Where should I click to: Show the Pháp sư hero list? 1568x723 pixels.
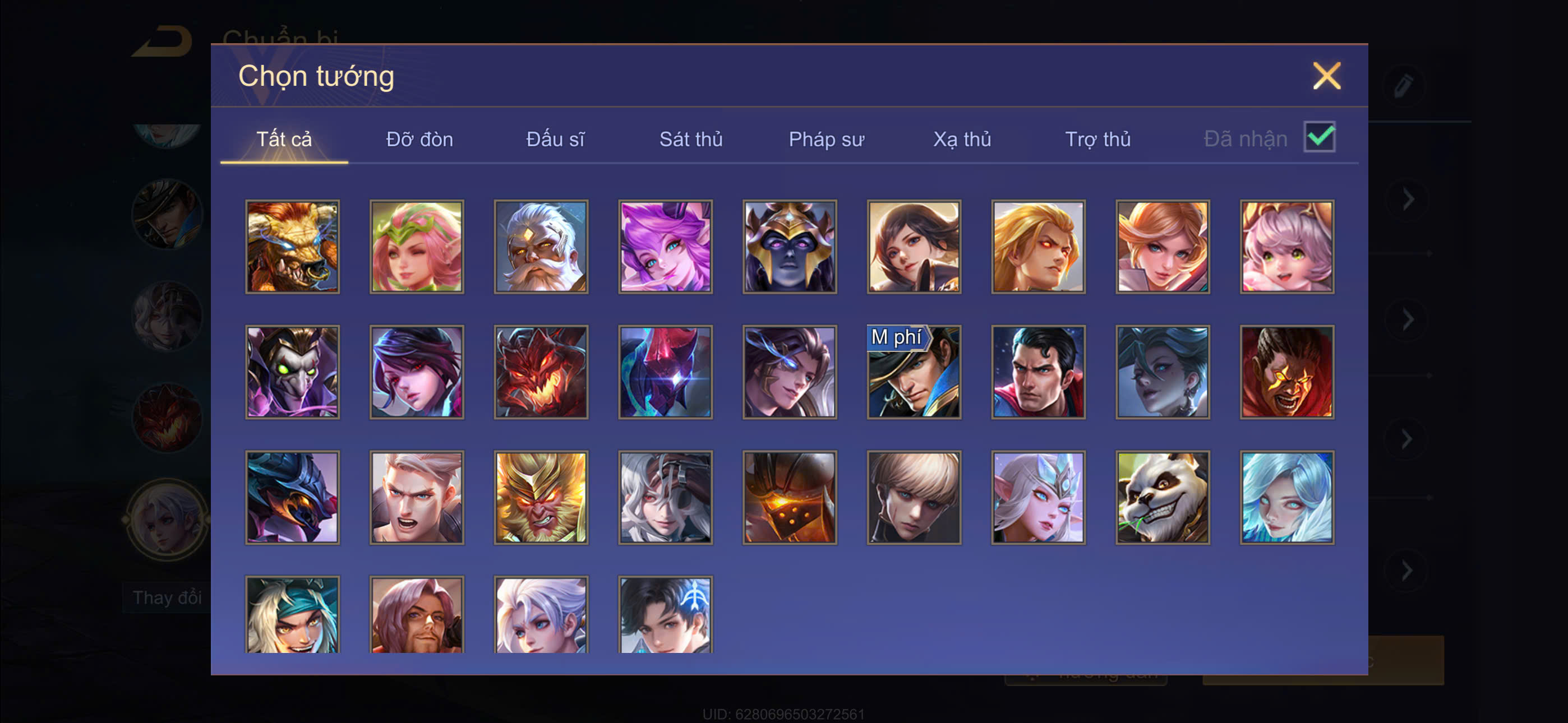826,140
